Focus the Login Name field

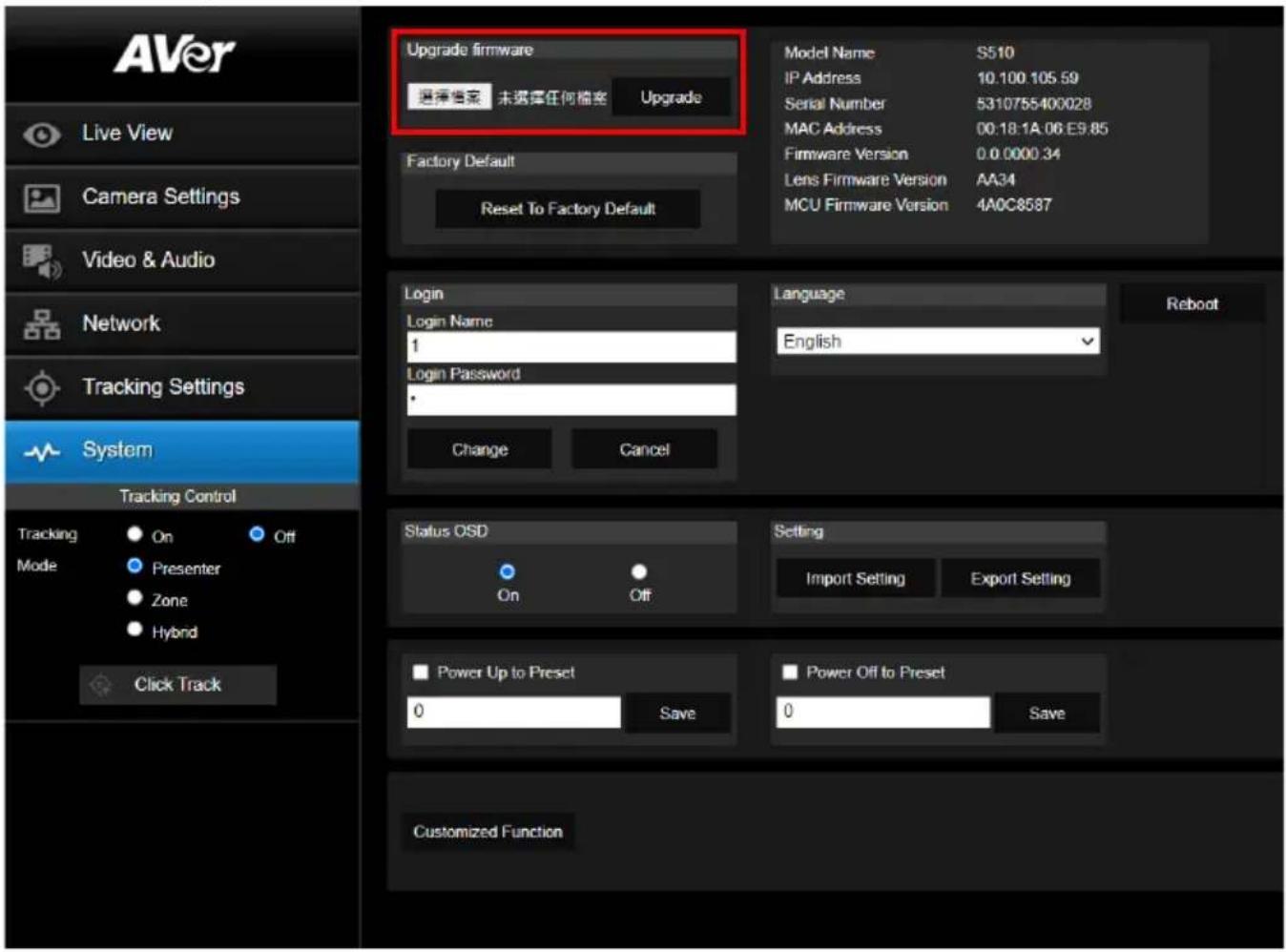[x=571, y=346]
